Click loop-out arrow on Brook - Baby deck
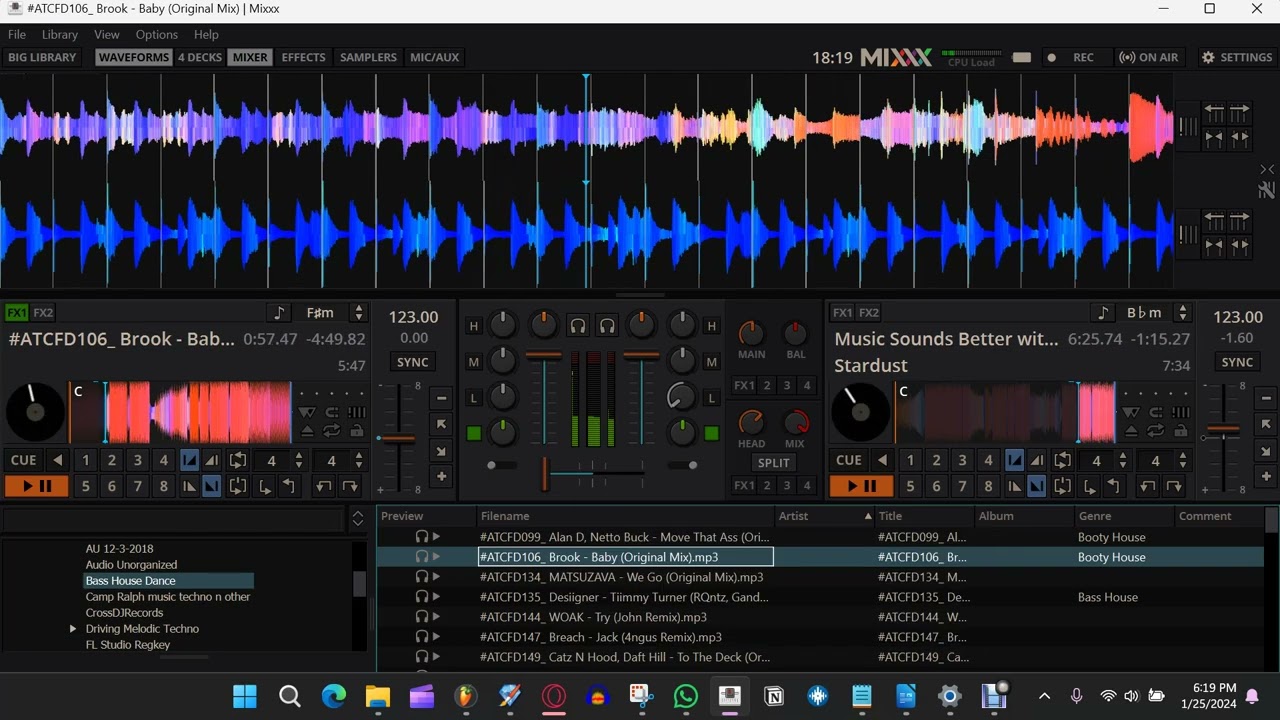The image size is (1280, 720). pyautogui.click(x=289, y=487)
